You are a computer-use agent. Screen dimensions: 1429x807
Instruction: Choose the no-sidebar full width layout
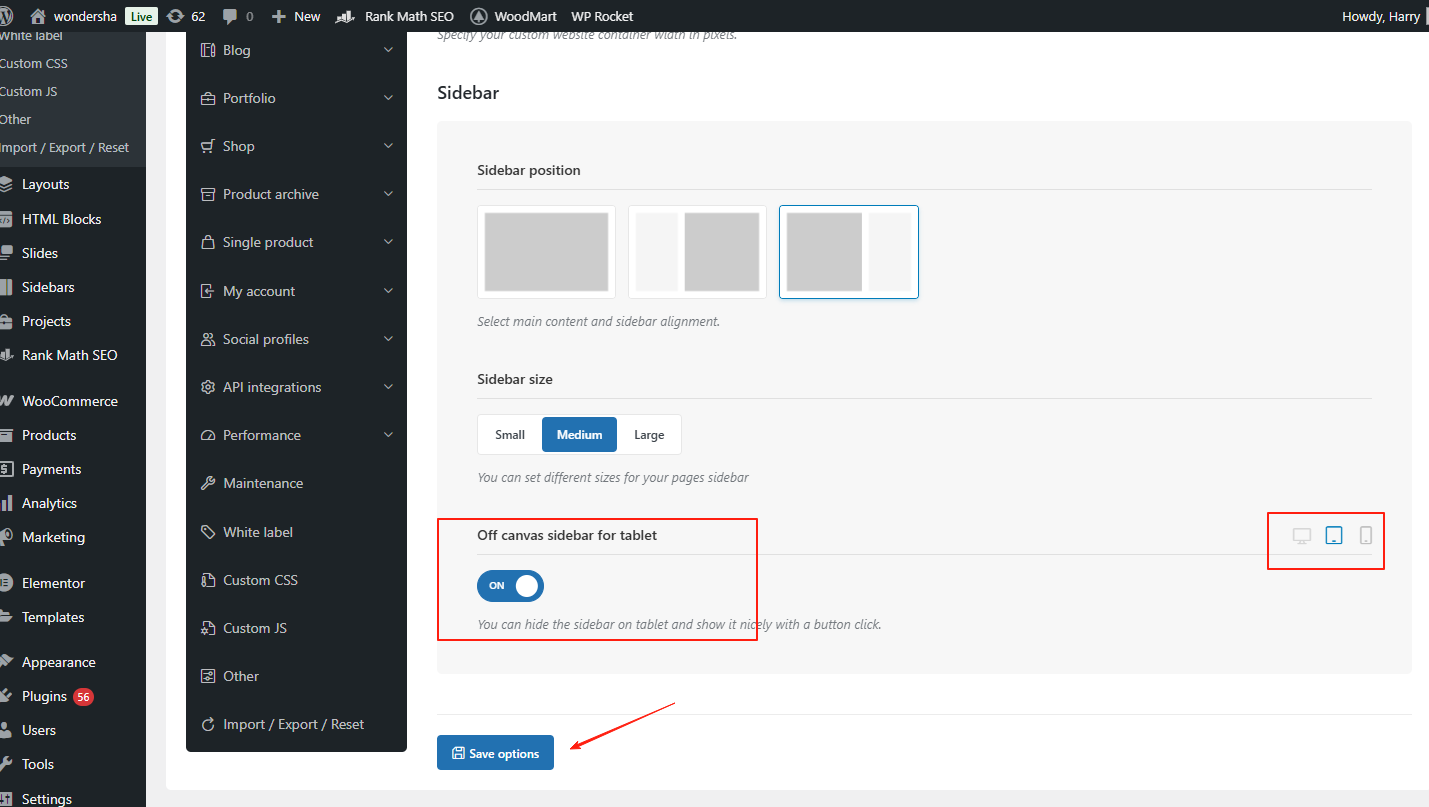(x=546, y=252)
